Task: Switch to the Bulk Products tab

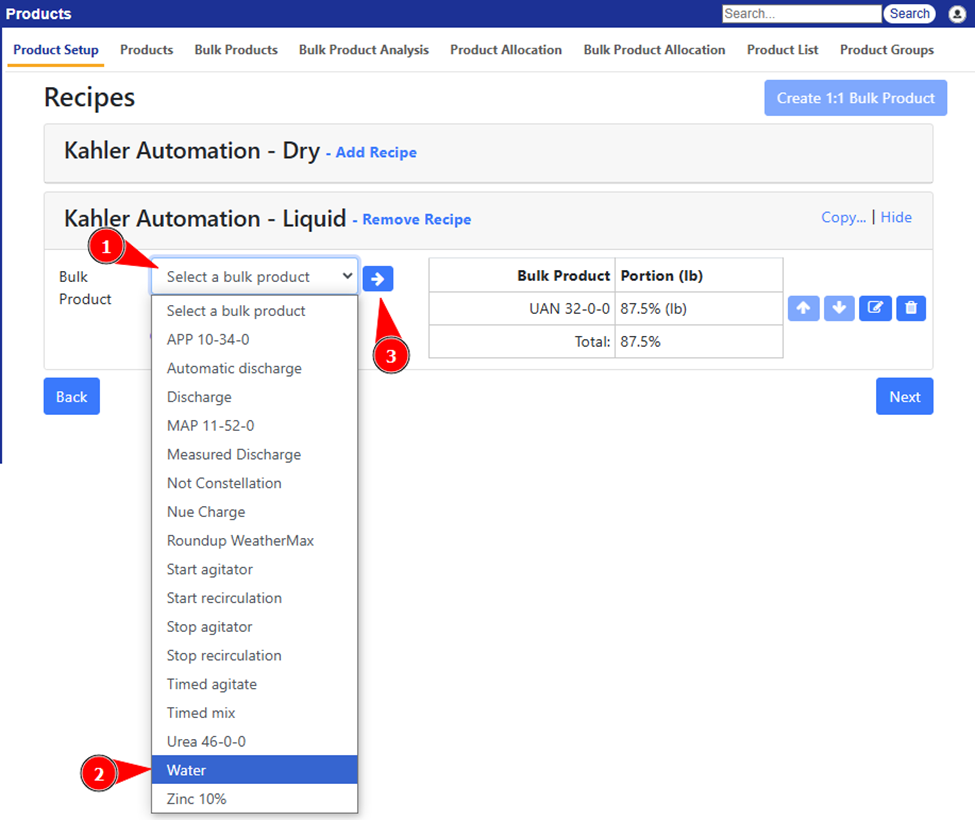Action: pos(235,49)
